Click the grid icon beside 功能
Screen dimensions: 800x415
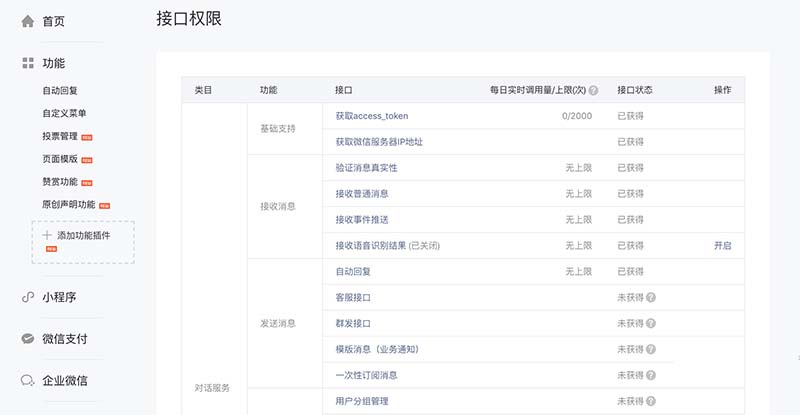click(28, 63)
